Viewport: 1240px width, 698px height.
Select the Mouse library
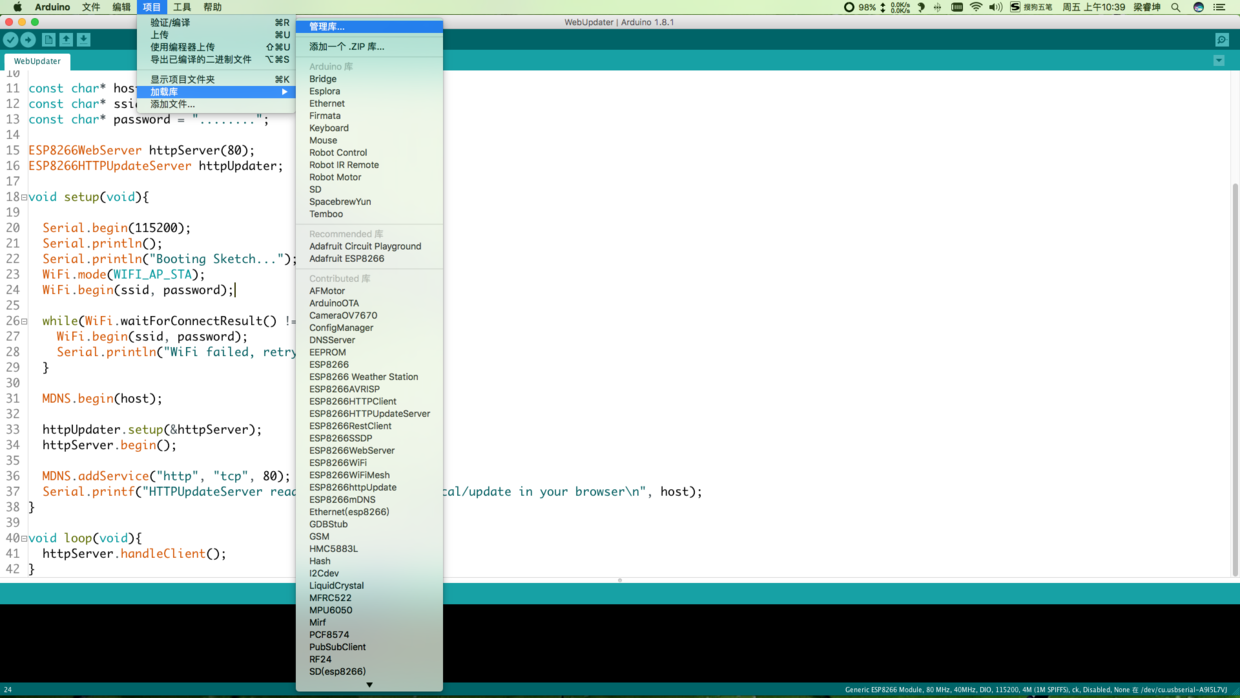369,140
